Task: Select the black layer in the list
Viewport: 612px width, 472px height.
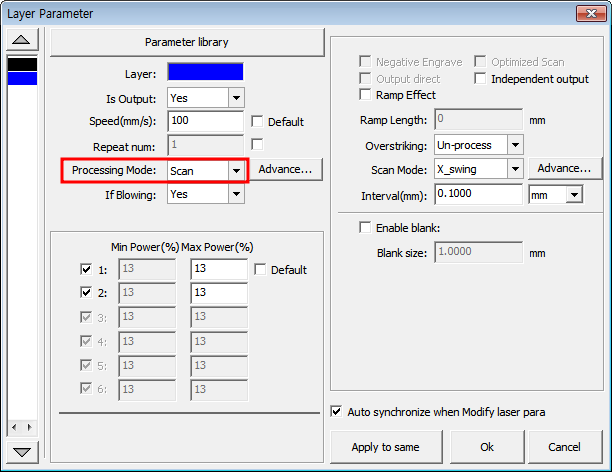Action: (x=23, y=64)
